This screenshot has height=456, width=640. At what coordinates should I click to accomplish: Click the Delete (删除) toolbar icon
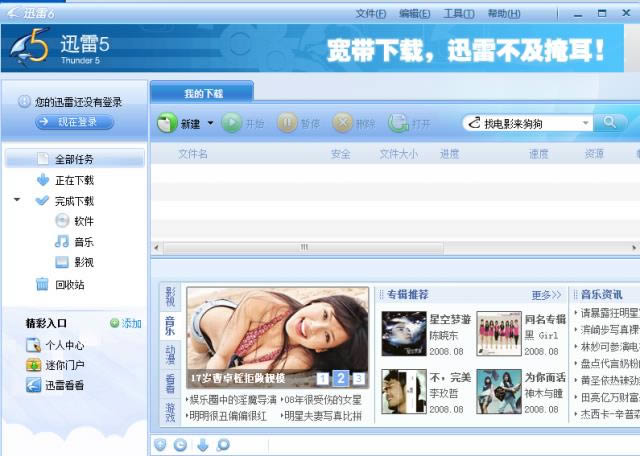[x=342, y=122]
